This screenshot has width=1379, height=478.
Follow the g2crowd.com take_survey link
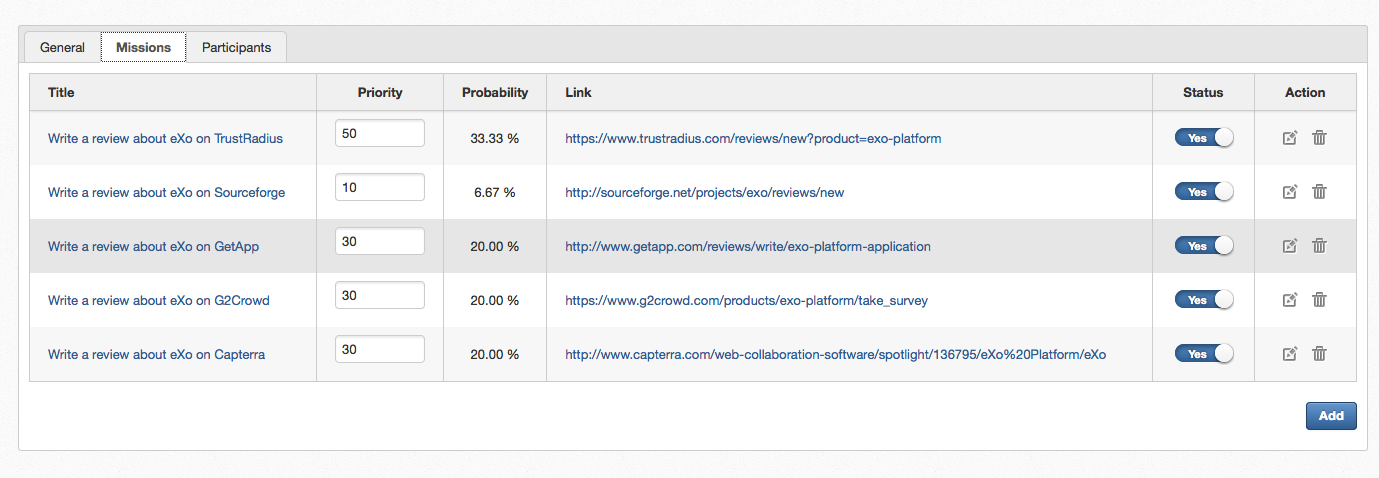click(x=746, y=300)
